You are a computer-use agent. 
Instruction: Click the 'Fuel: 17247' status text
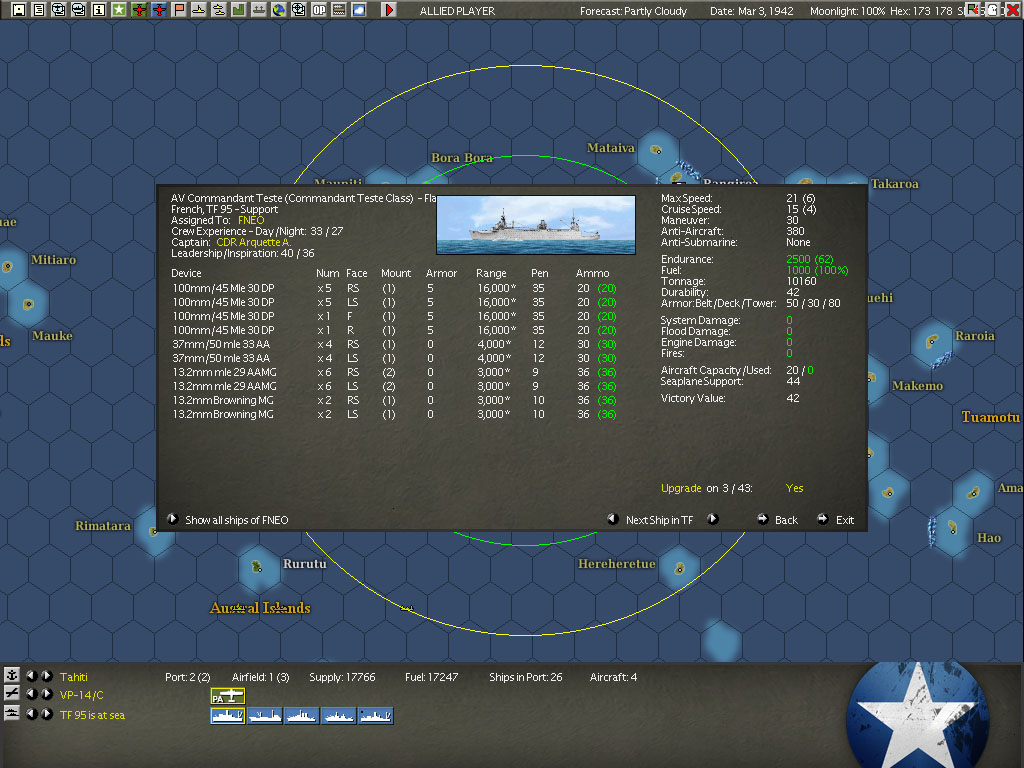click(431, 677)
